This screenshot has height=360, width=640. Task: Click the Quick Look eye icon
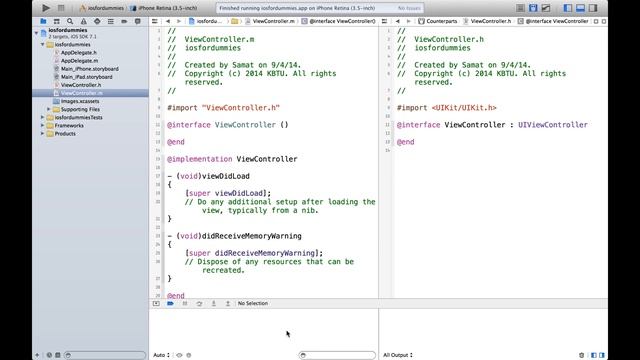[179, 355]
